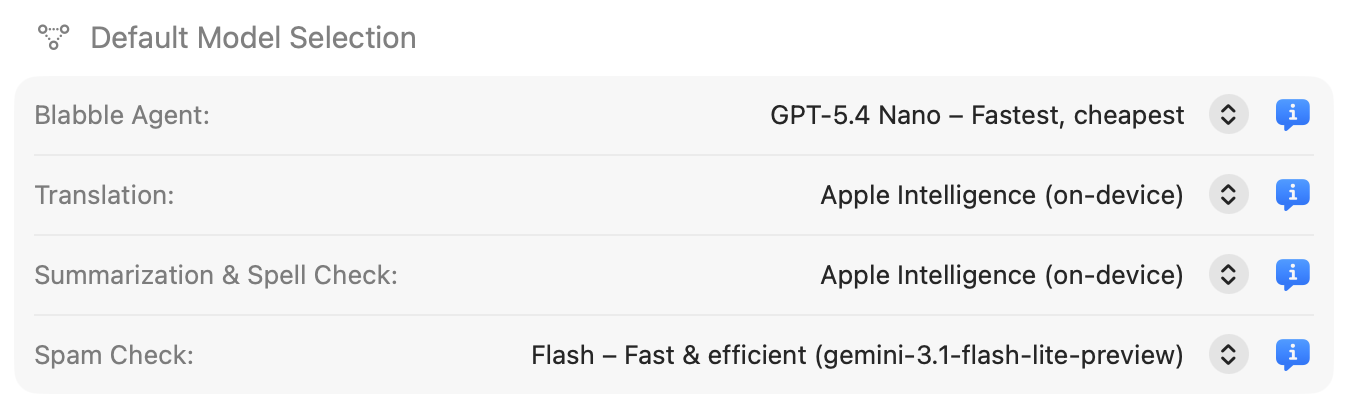Open the info bubble for the Translation model
Image resolution: width=1350 pixels, height=420 pixels.
(x=1292, y=195)
